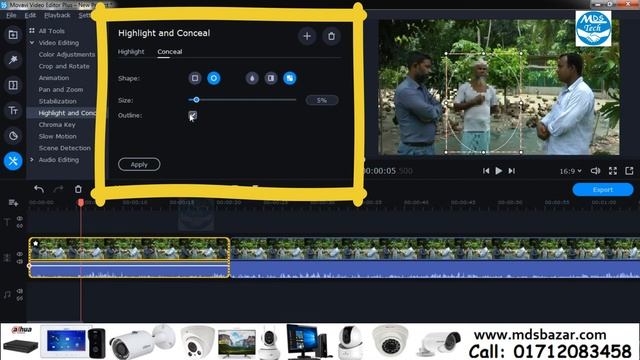Select the pixelate conceal type

[289, 78]
